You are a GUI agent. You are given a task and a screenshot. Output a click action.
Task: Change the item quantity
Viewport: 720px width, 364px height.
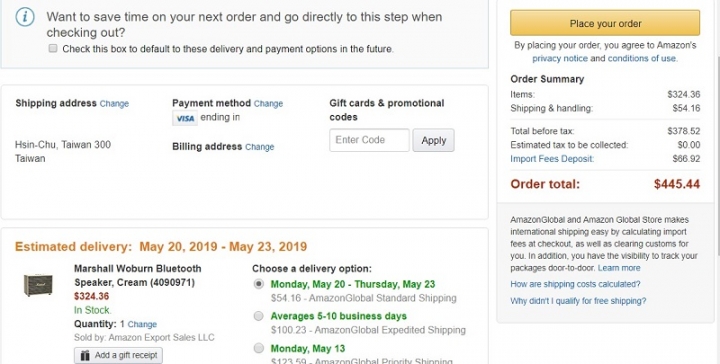[x=142, y=324]
